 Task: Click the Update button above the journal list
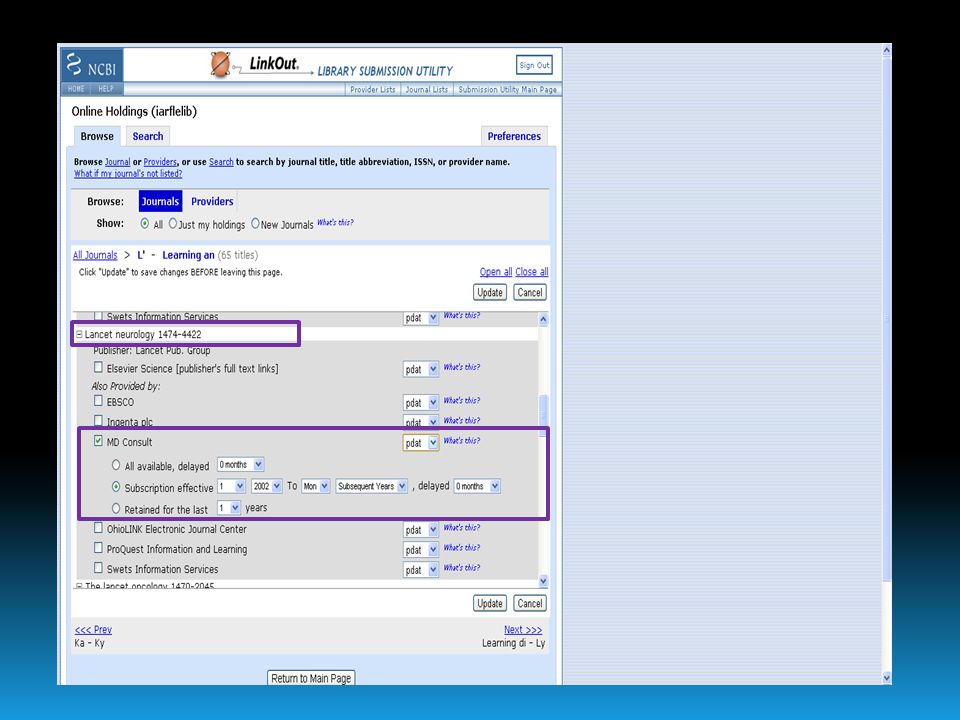pyautogui.click(x=490, y=293)
